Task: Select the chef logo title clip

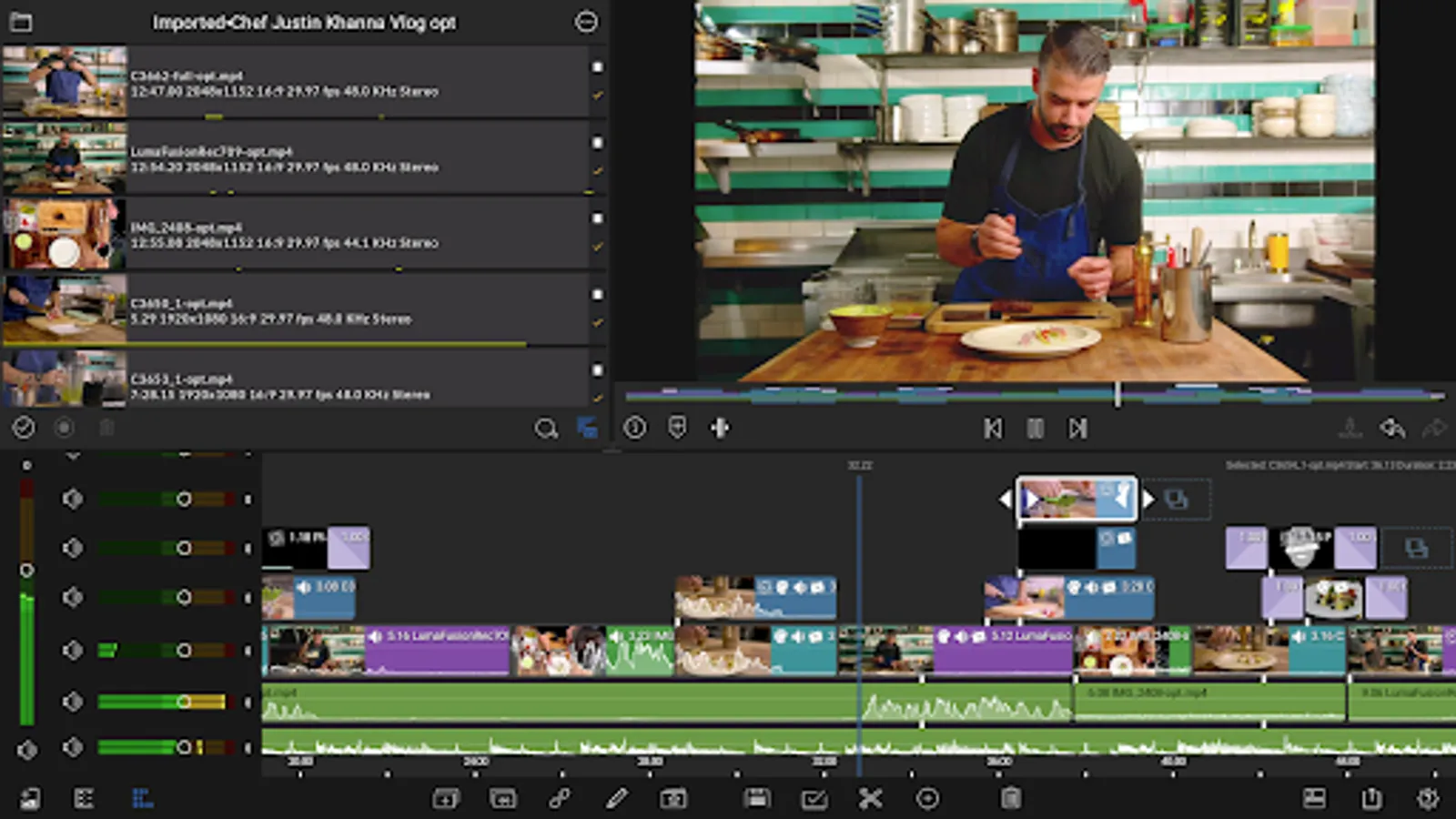Action: pyautogui.click(x=1301, y=548)
